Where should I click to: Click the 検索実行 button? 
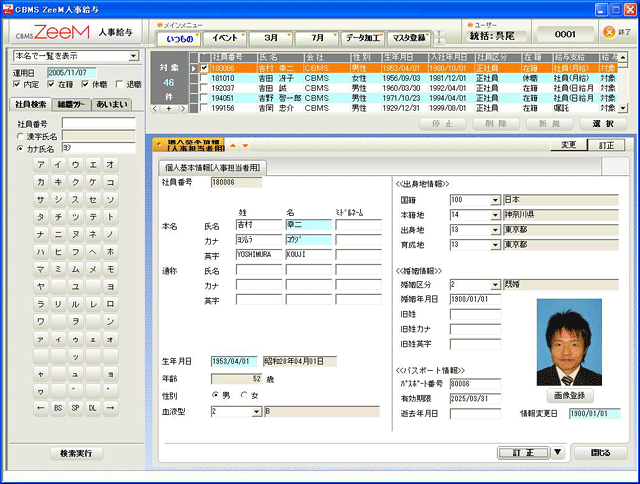tap(76, 453)
